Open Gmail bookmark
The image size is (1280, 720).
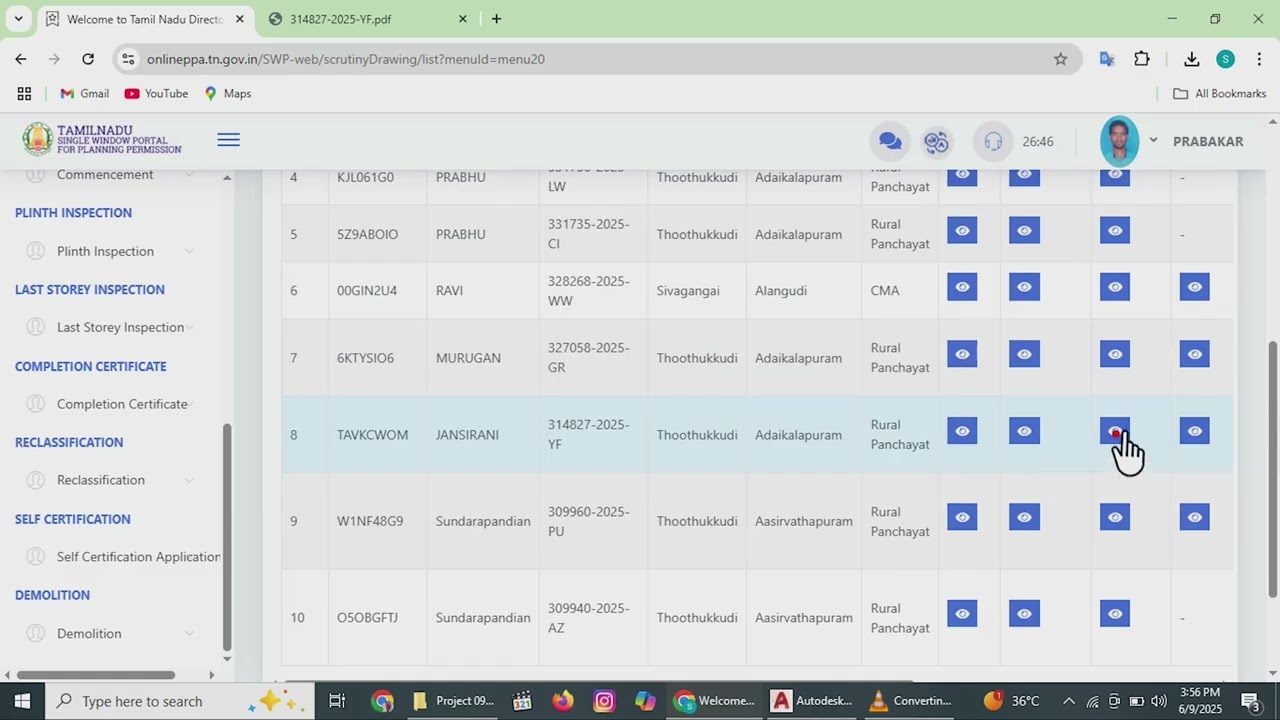coord(84,93)
